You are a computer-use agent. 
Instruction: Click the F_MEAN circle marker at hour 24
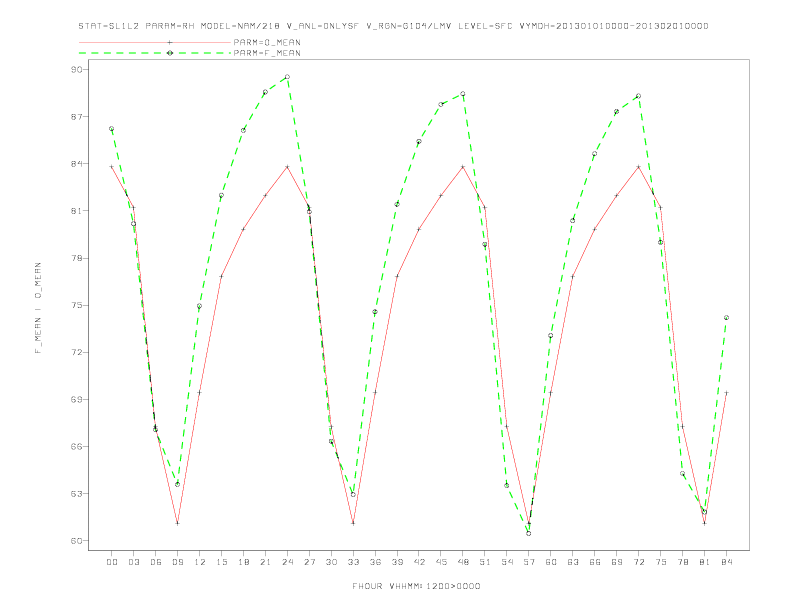point(287,77)
